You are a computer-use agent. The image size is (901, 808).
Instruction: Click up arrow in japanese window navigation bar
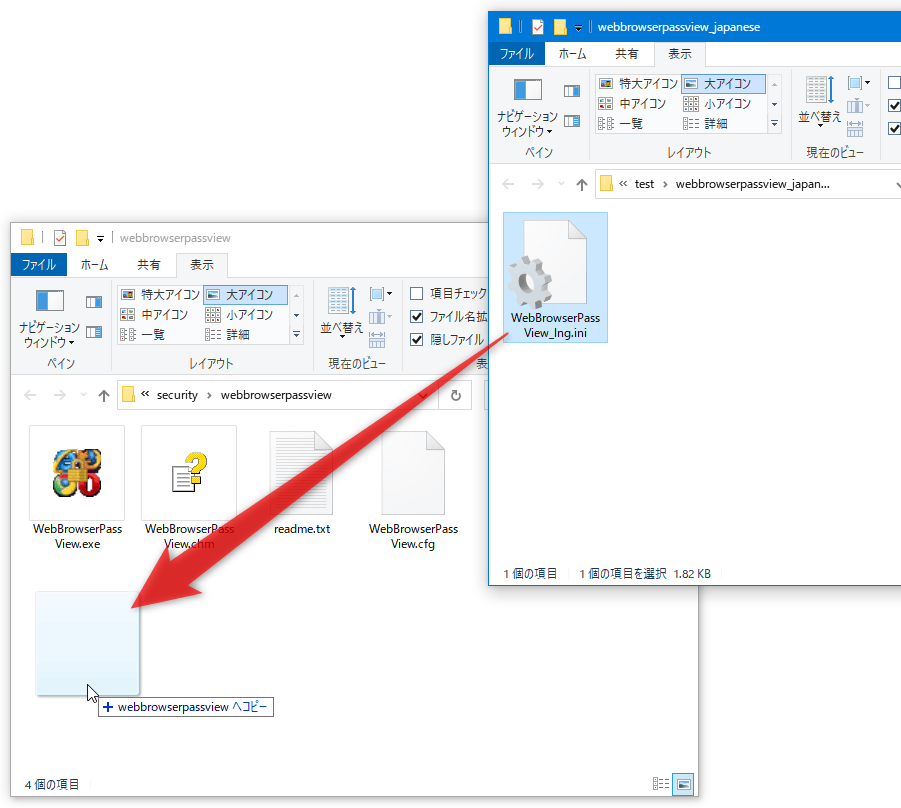582,184
